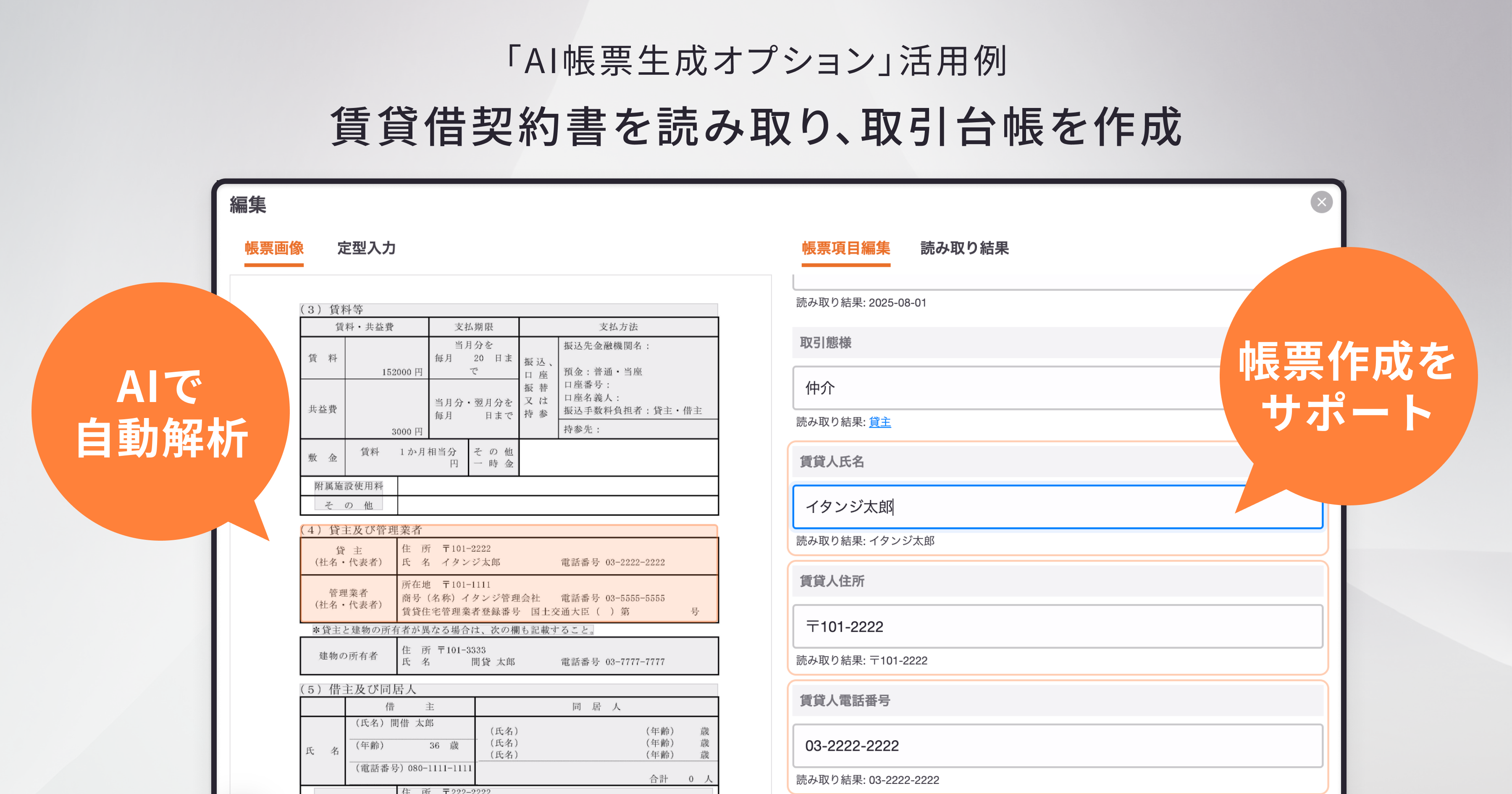Click the 貸主 link under 取引態様
The width and height of the screenshot is (1512, 794).
coord(879,422)
